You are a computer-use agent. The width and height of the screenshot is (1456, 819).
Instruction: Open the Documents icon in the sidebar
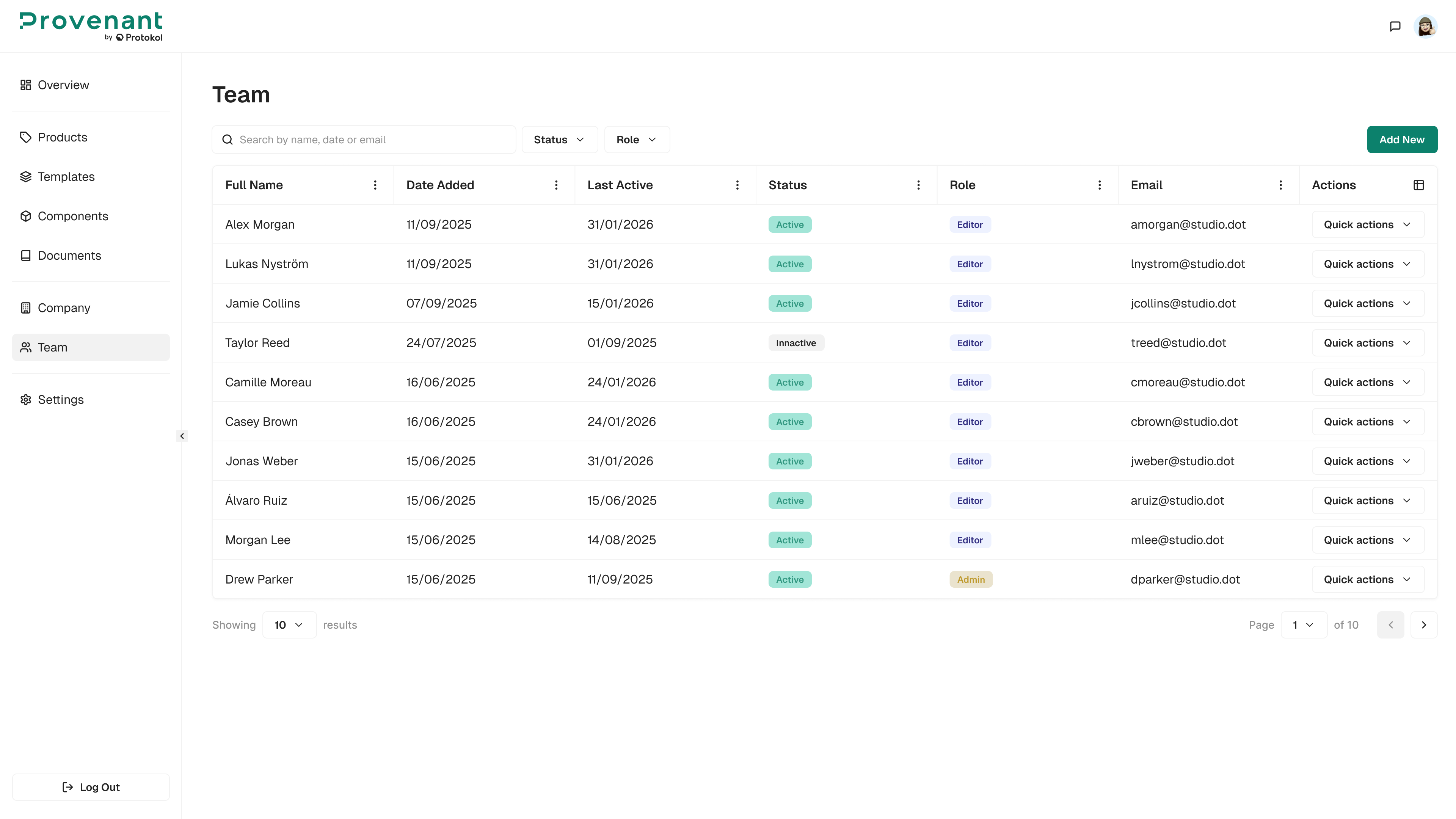click(26, 256)
